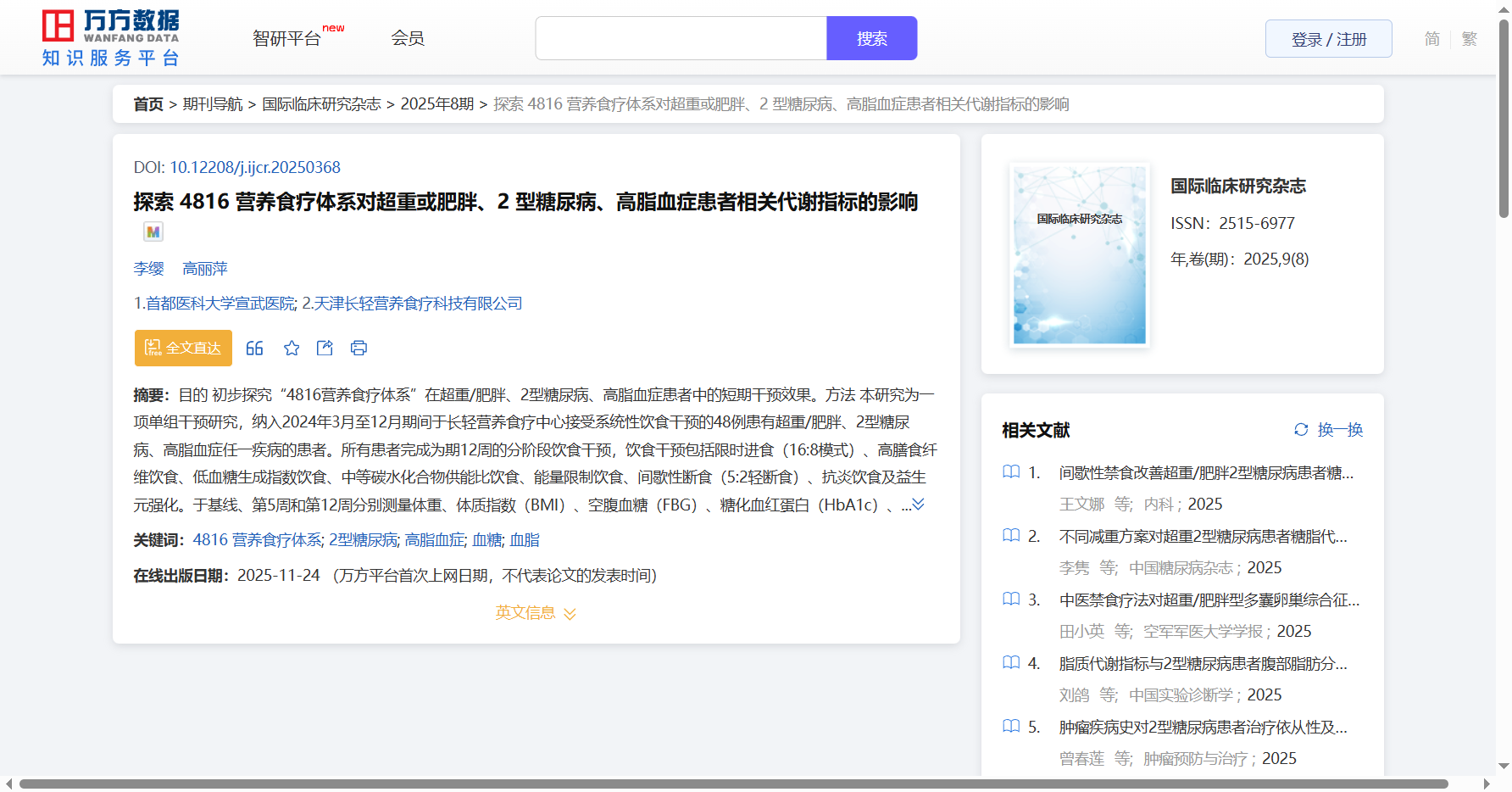Click the share export icon
1512x792 pixels.
(x=325, y=349)
